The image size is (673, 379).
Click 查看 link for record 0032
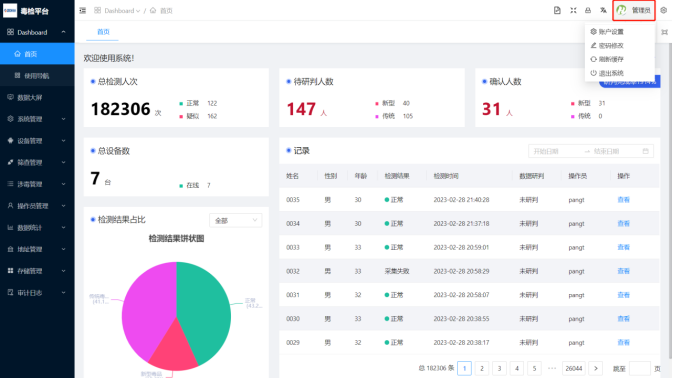coord(623,271)
